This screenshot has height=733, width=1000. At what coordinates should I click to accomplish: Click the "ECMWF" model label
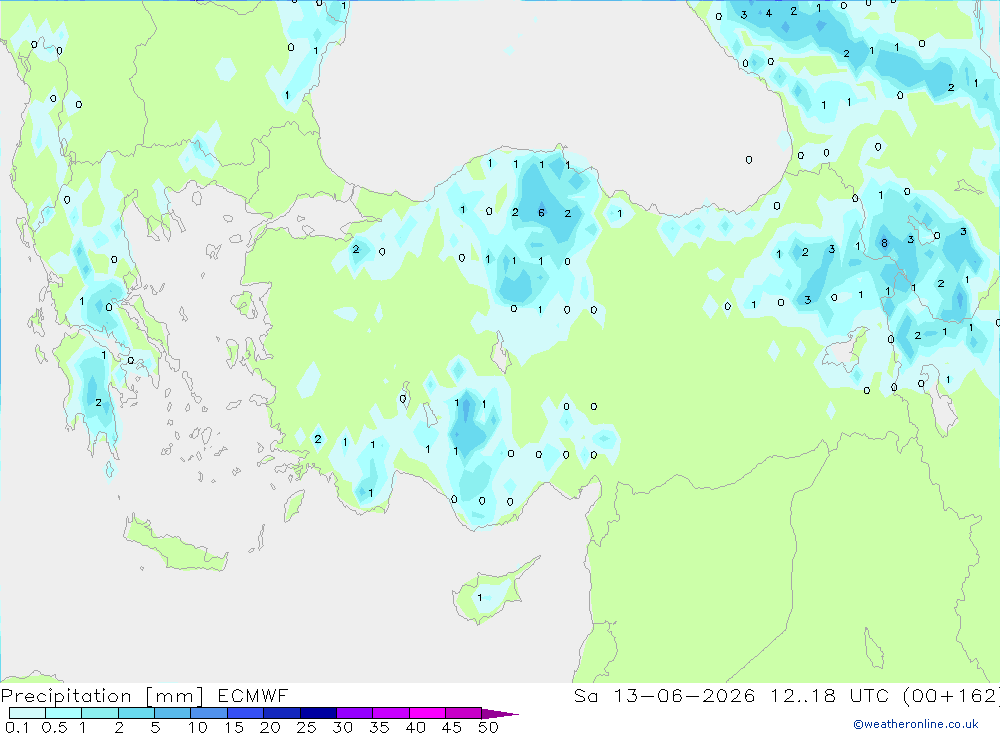pos(253,695)
